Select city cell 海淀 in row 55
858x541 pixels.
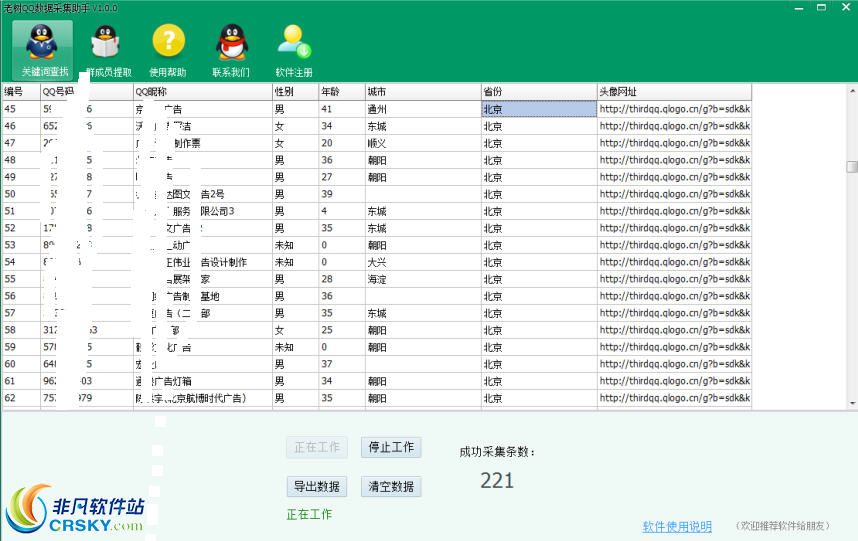(423, 279)
